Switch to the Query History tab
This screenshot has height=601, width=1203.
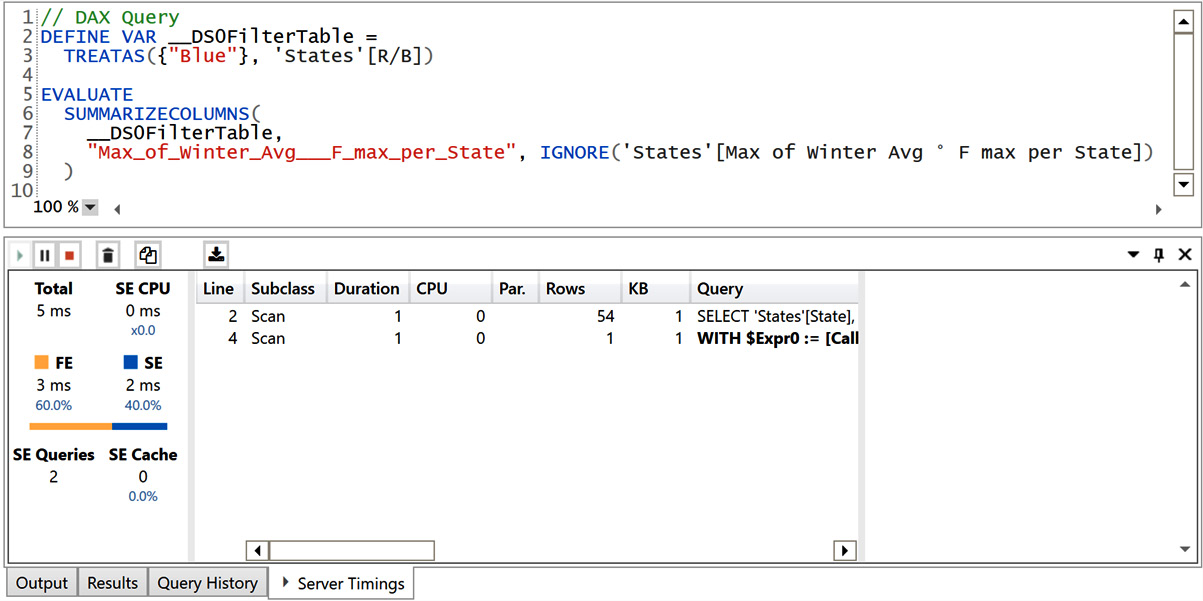[x=207, y=583]
